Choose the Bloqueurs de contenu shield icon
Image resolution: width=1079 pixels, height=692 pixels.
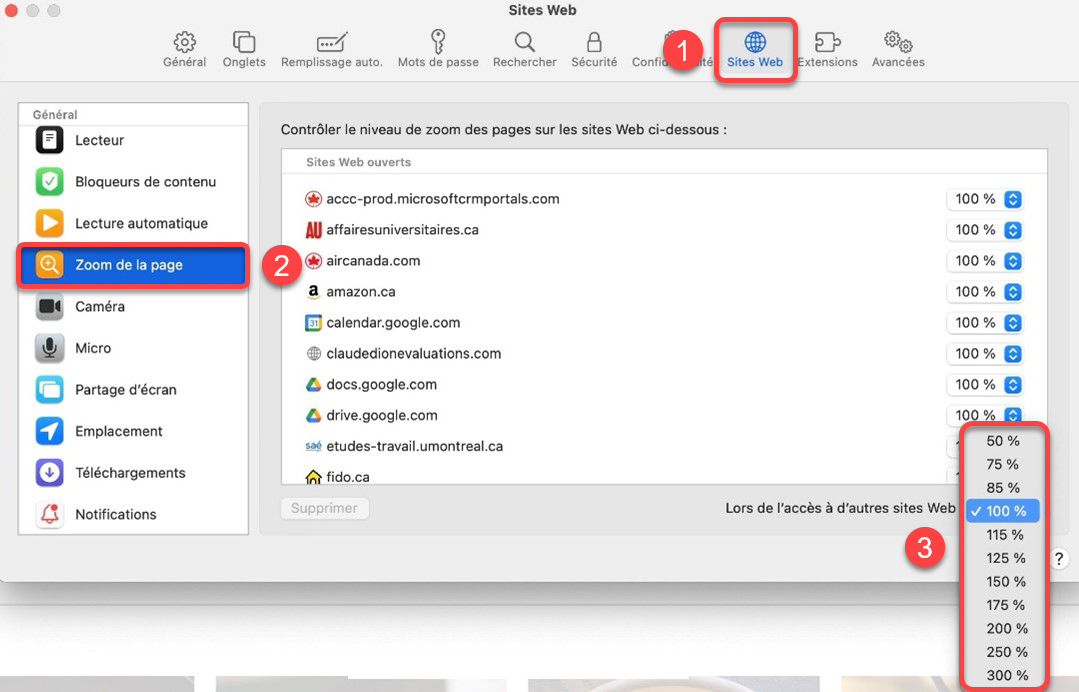pos(50,182)
